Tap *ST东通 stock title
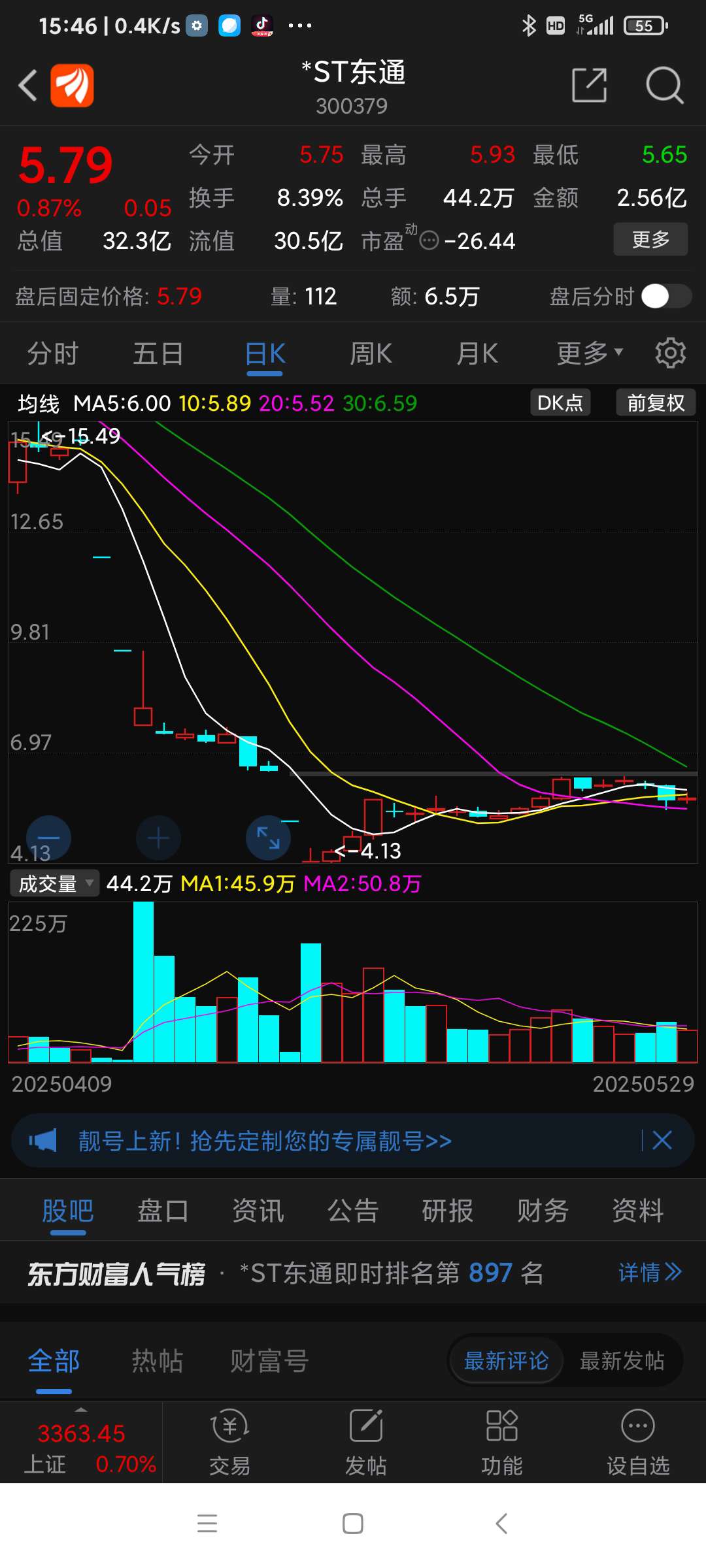The width and height of the screenshot is (706, 1568). [x=353, y=72]
